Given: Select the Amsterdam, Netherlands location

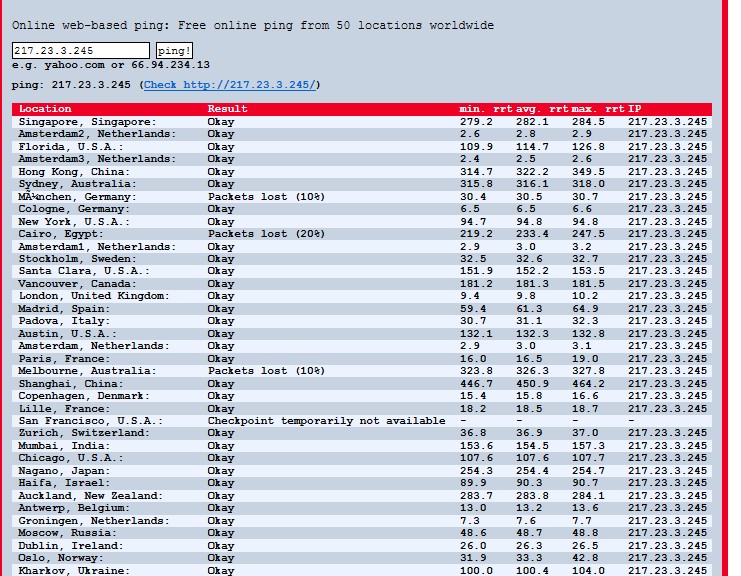Looking at the screenshot, I should click(x=94, y=346).
